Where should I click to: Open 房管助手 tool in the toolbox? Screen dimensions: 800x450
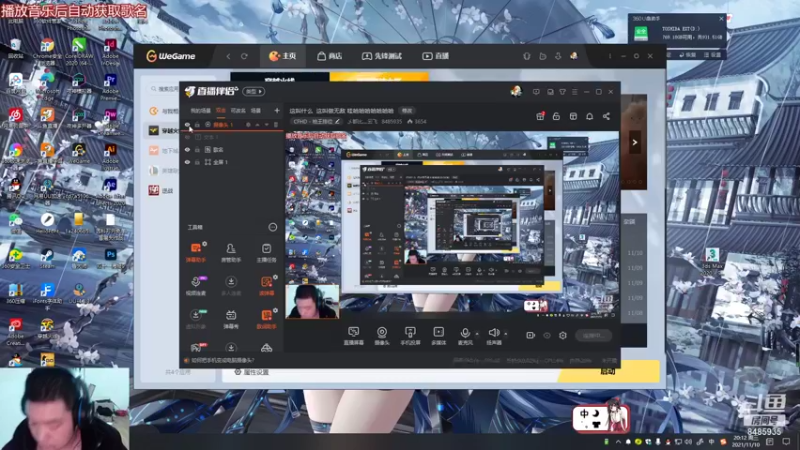(x=231, y=253)
